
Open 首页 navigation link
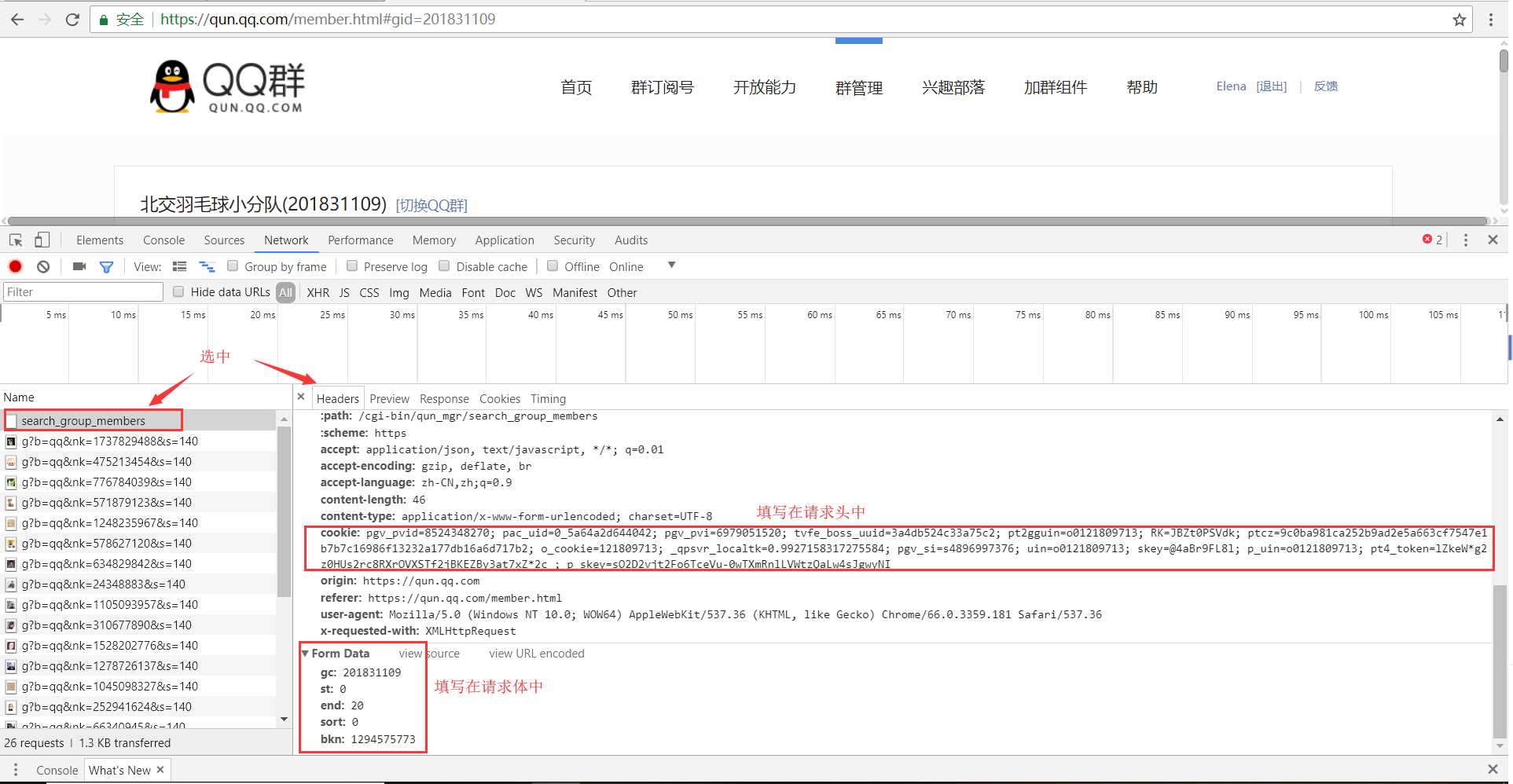pyautogui.click(x=576, y=87)
